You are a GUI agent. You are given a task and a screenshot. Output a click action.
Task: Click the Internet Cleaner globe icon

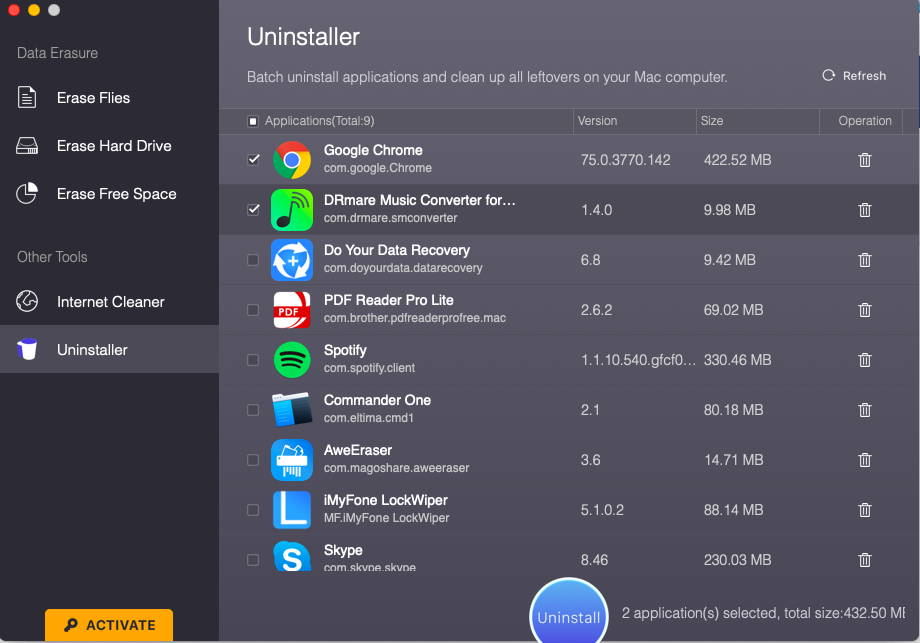[x=27, y=301]
